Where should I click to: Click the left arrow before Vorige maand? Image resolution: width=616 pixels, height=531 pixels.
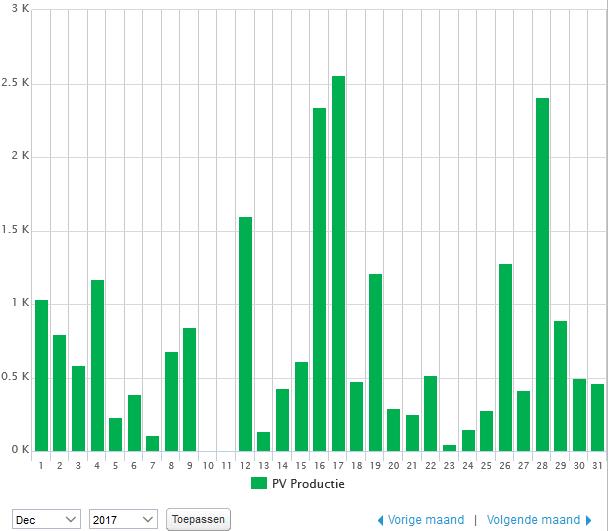[x=380, y=520]
